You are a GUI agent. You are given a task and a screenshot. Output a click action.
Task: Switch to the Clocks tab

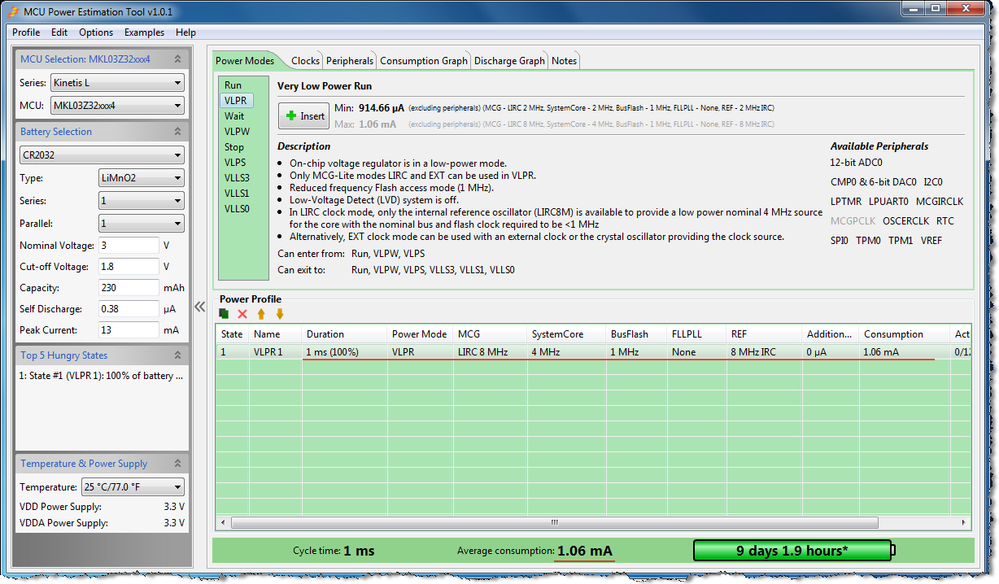coord(305,61)
